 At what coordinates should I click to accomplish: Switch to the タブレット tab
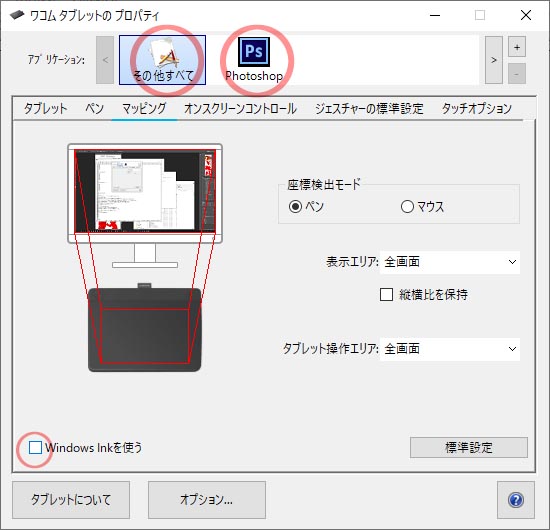(45, 108)
